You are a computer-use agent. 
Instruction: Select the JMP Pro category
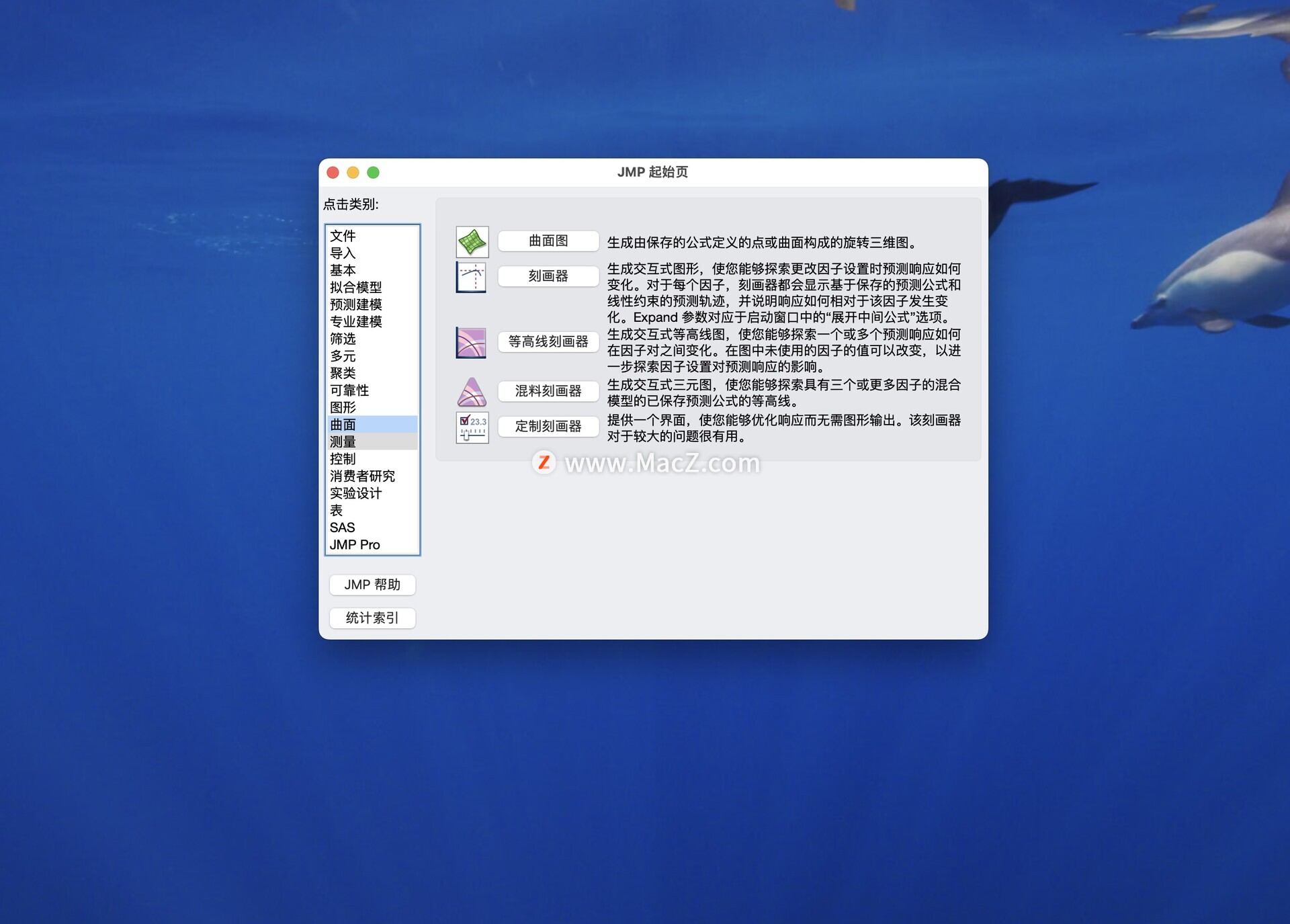coord(372,545)
